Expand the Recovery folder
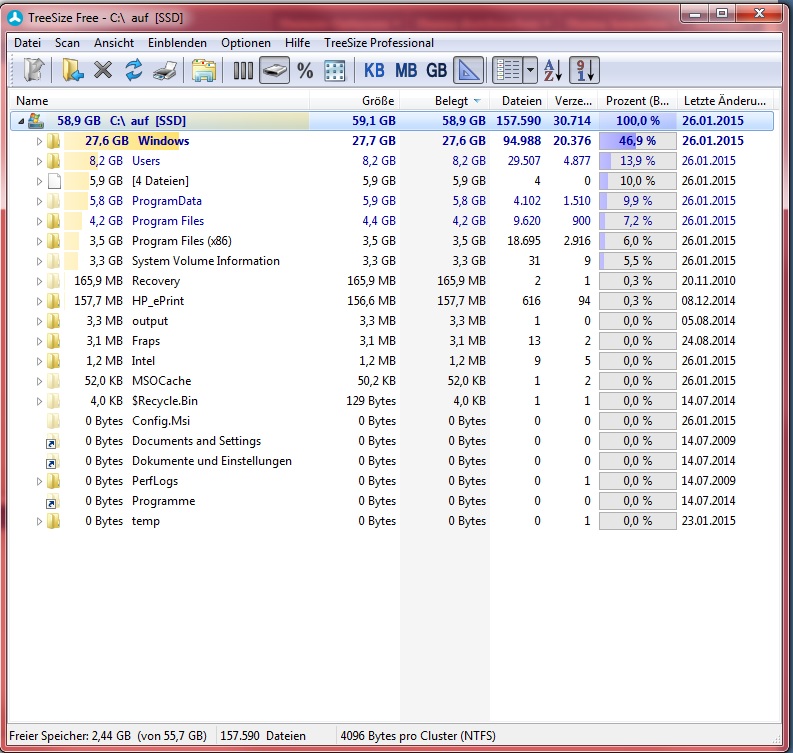The image size is (793, 753). coord(39,281)
